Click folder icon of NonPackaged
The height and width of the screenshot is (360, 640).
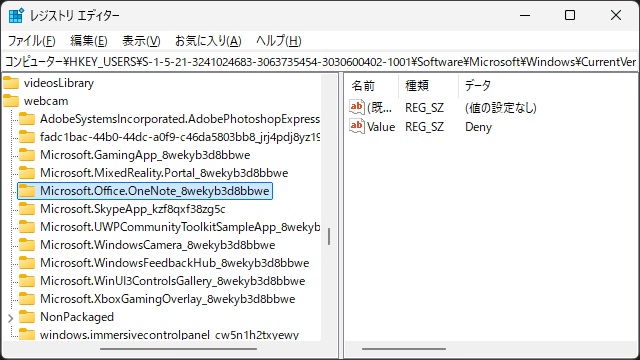pyautogui.click(x=27, y=316)
